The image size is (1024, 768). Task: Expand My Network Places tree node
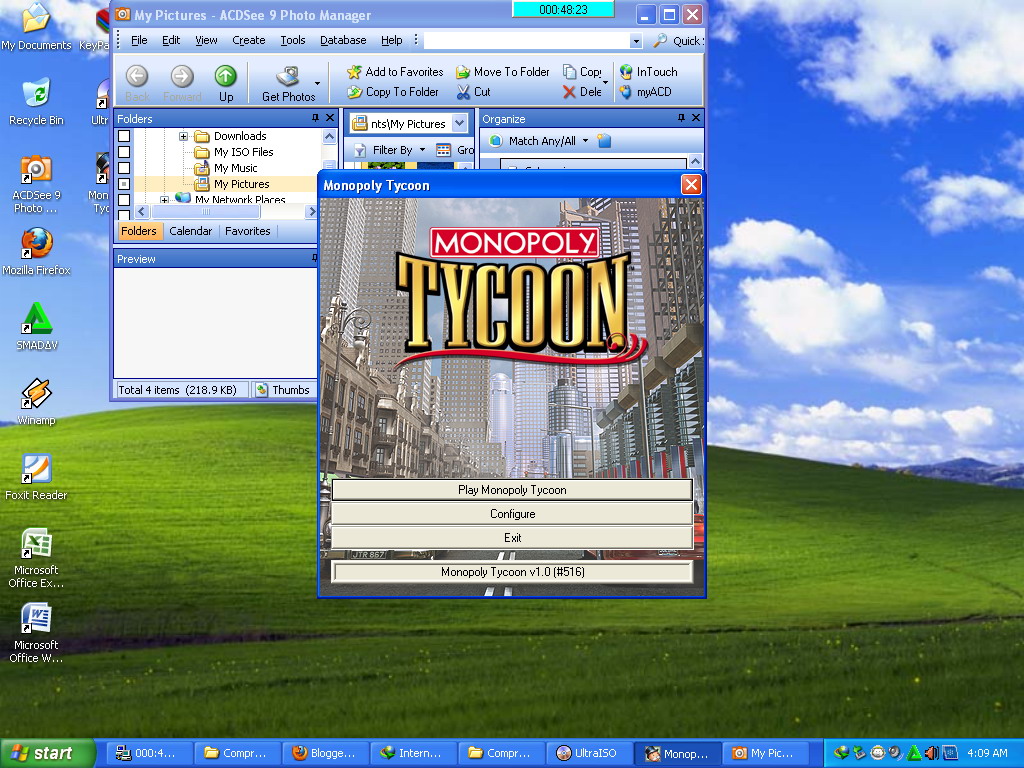coord(165,200)
